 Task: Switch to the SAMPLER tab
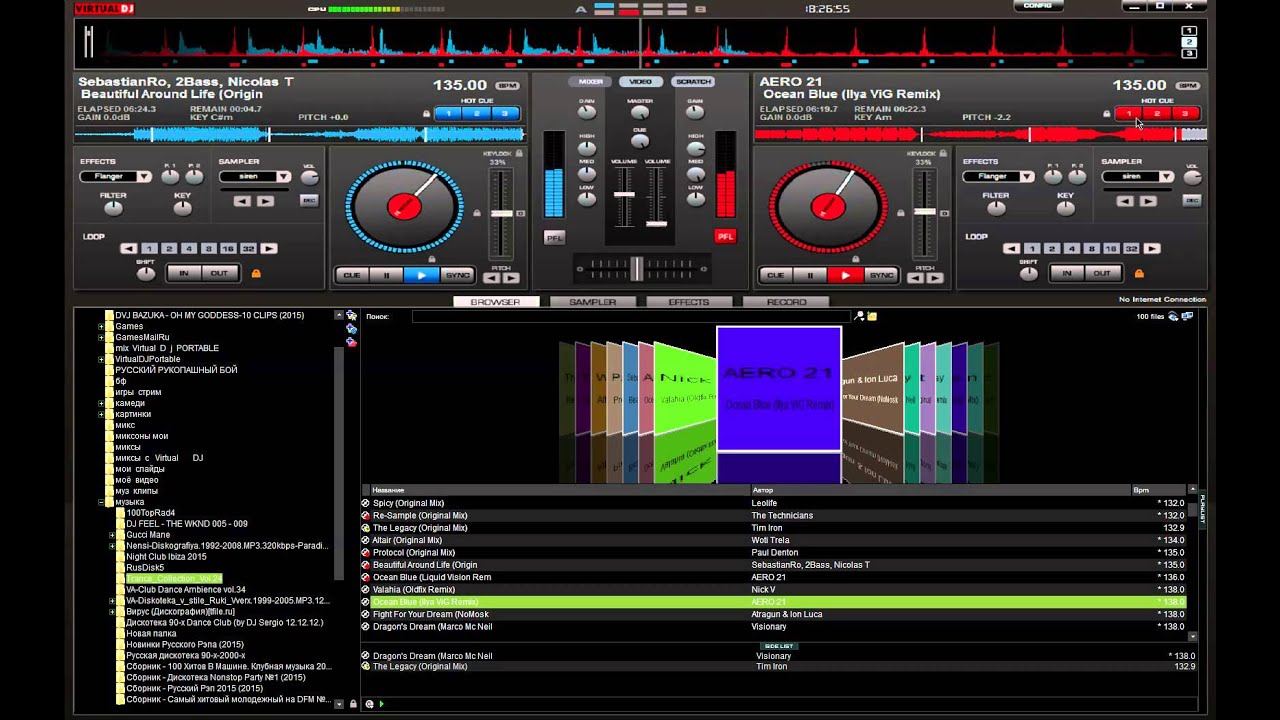tap(593, 302)
